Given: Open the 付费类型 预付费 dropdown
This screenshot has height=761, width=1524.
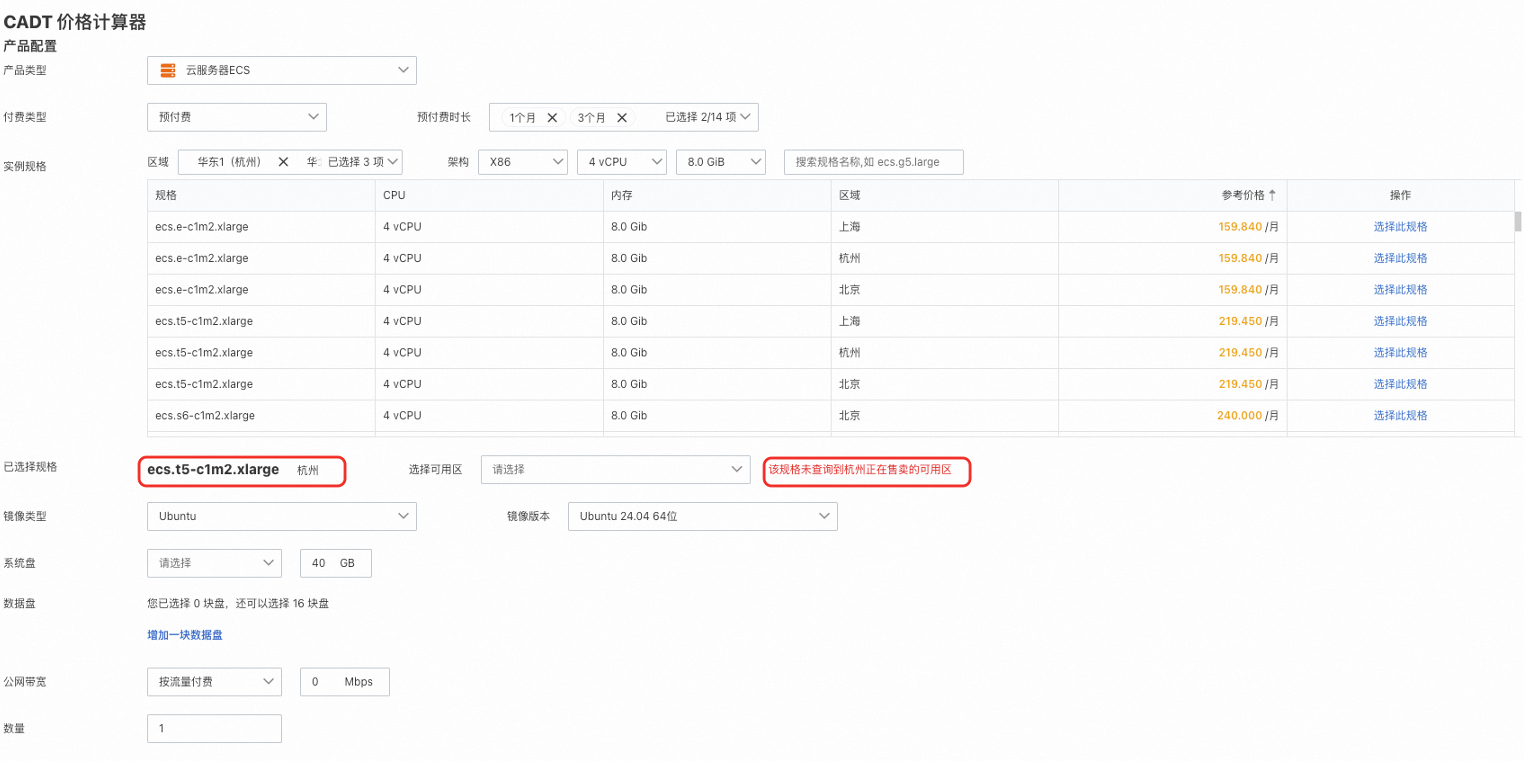Looking at the screenshot, I should pos(236,117).
